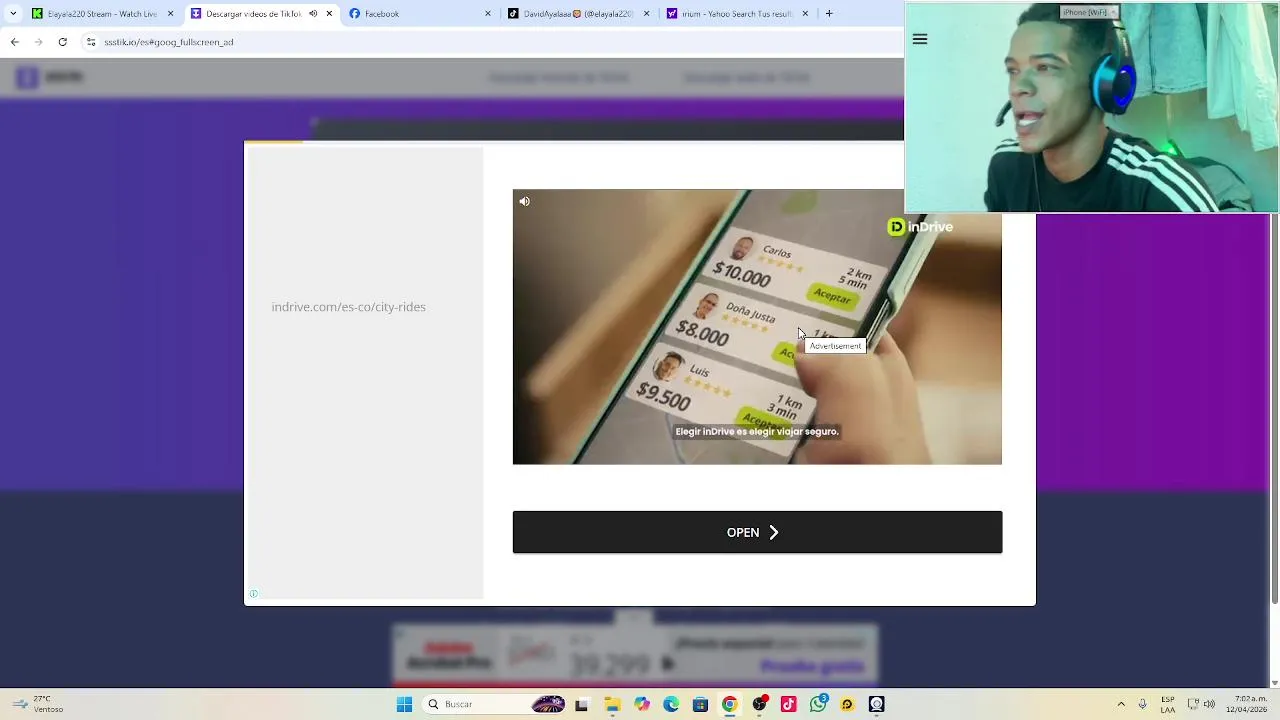Image resolution: width=1280 pixels, height=720 pixels.
Task: Open network settings tray icon
Action: point(1192,704)
